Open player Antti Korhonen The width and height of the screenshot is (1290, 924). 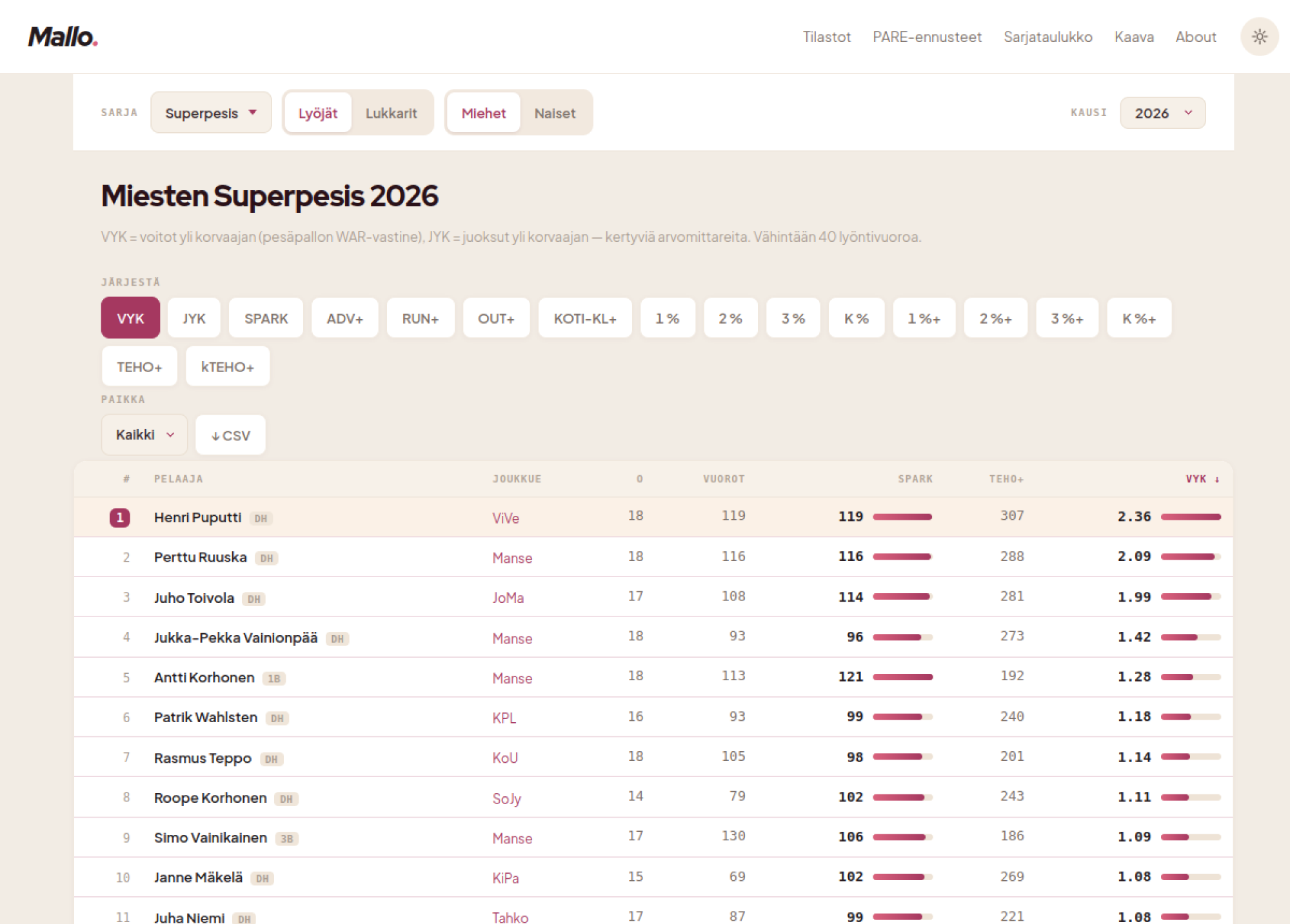[x=204, y=677]
